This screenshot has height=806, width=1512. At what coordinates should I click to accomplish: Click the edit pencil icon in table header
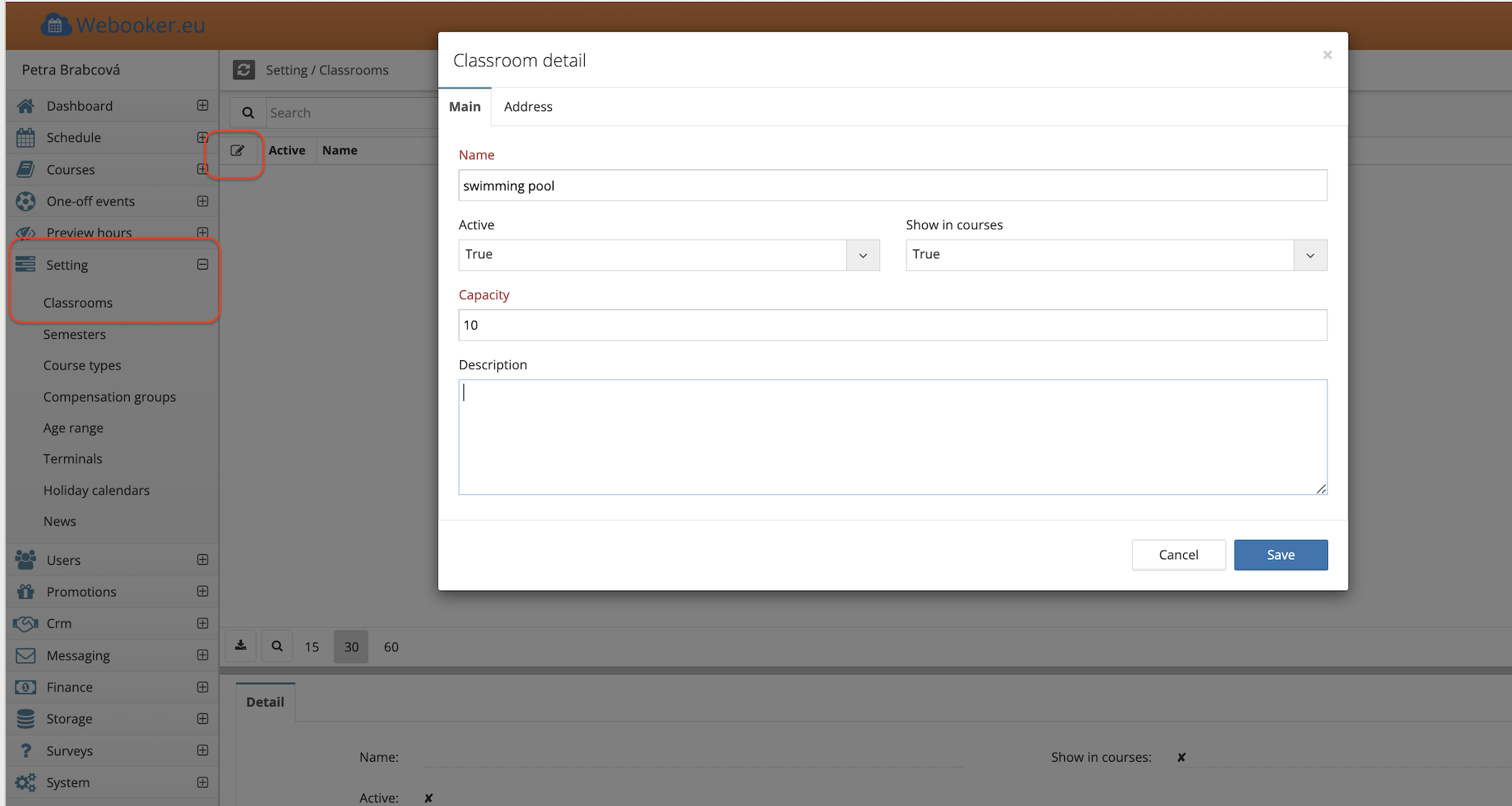237,151
